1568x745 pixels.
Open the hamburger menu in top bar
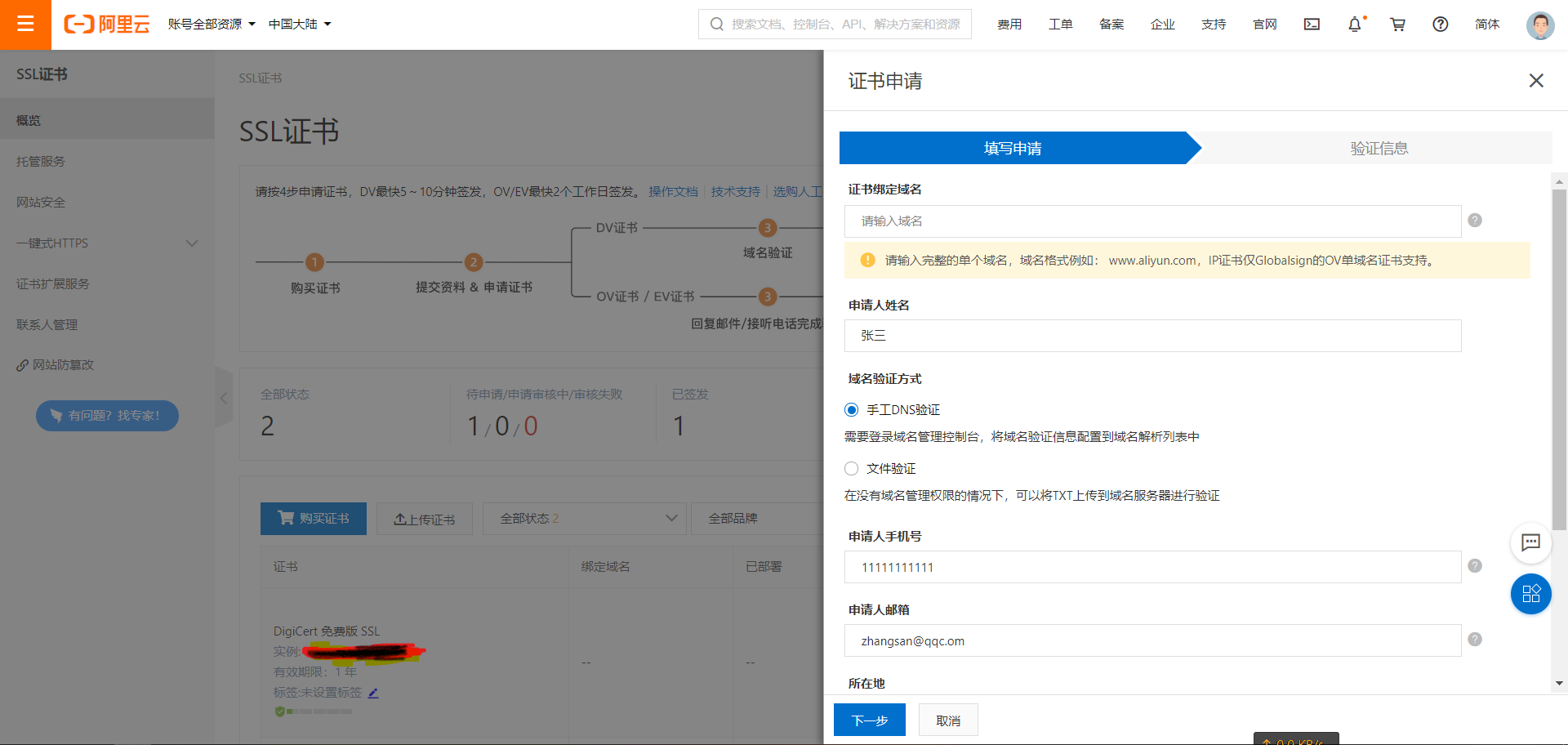coord(25,25)
